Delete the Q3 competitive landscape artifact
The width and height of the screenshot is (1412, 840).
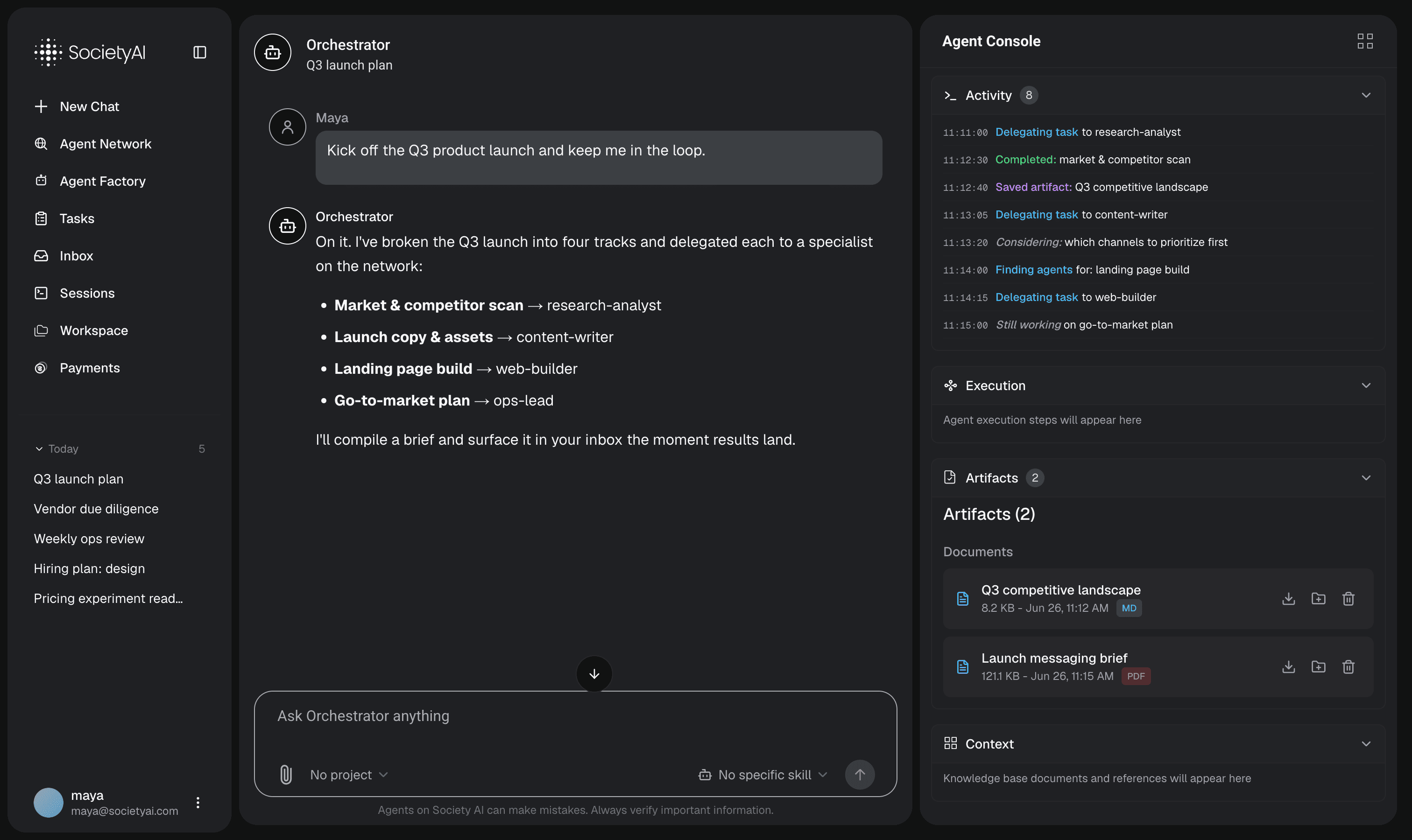tap(1348, 598)
